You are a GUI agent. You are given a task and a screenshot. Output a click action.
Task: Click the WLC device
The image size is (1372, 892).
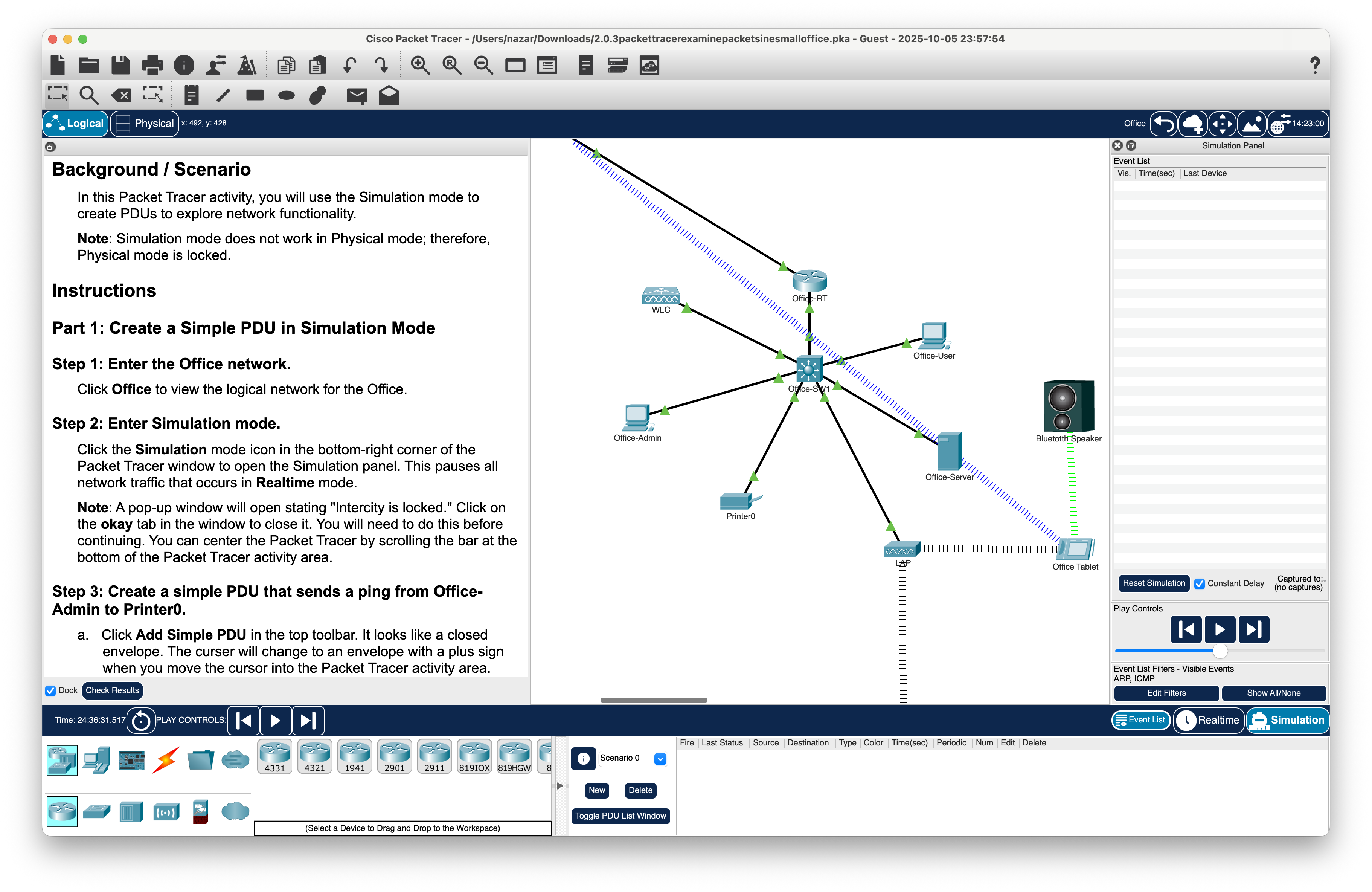point(661,296)
